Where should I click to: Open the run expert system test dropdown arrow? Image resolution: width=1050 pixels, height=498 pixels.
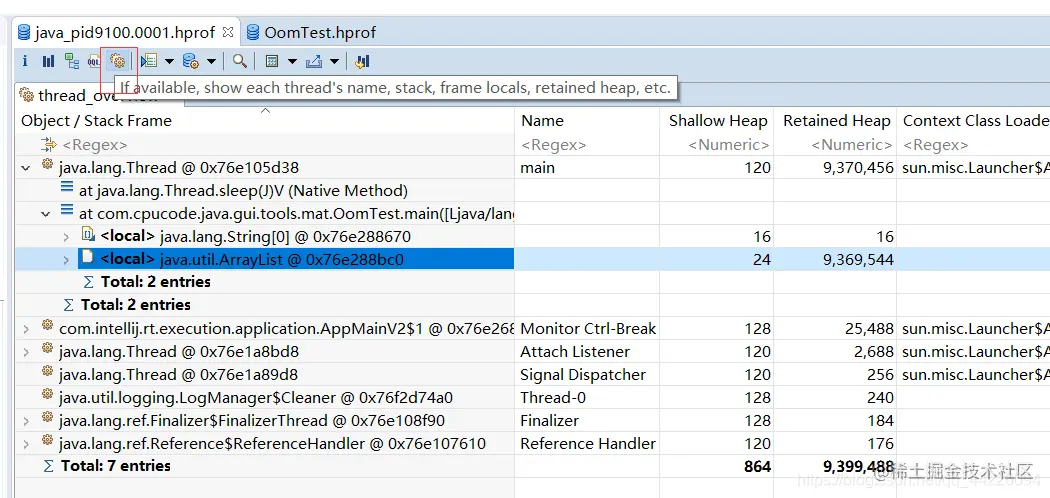click(x=169, y=62)
